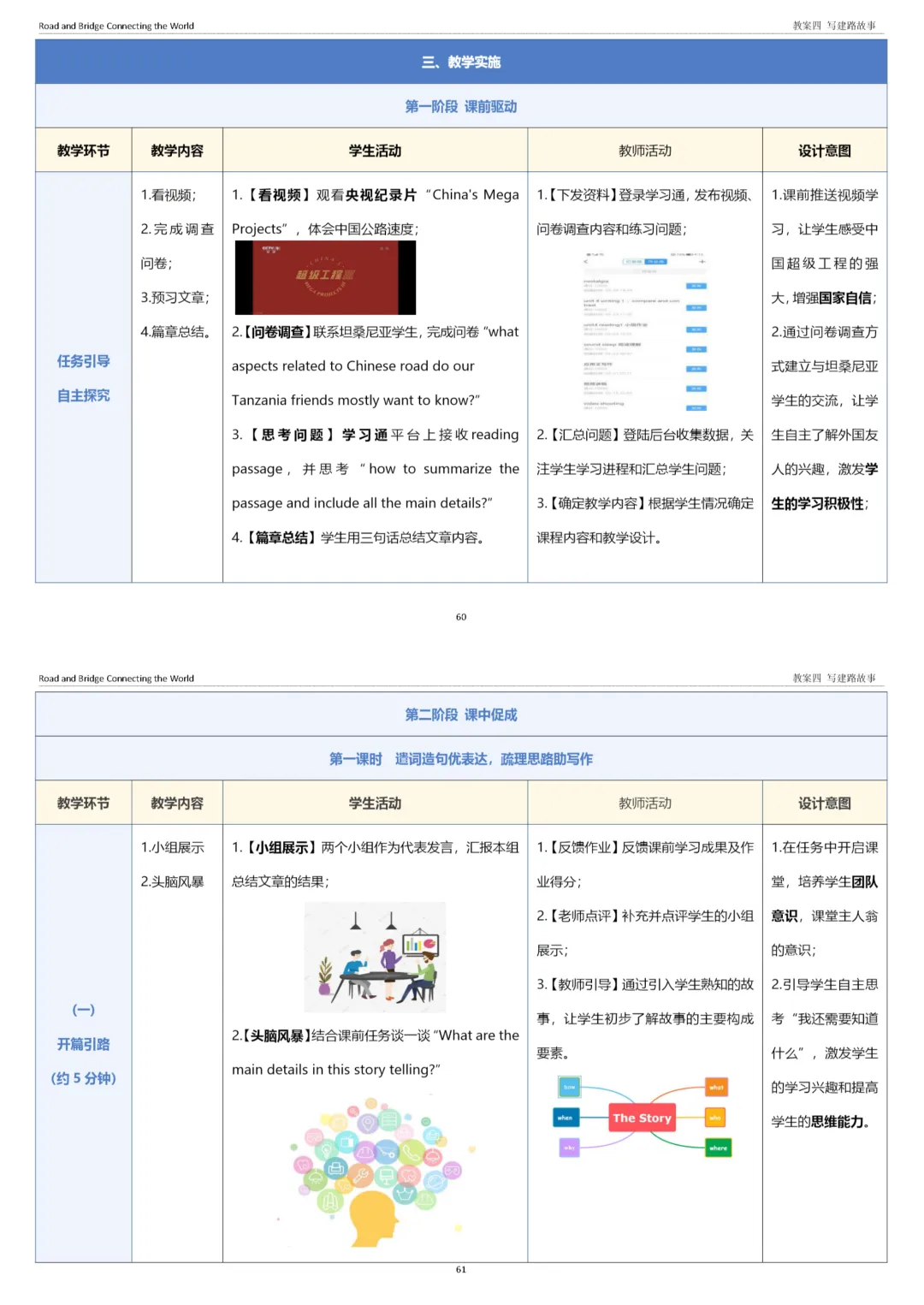This screenshot has width=924, height=1305.
Task: Click page number 61
Action: point(461,1270)
